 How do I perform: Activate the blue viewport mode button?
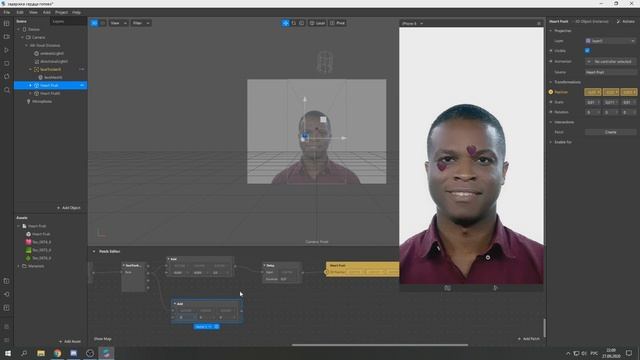pyautogui.click(x=94, y=23)
